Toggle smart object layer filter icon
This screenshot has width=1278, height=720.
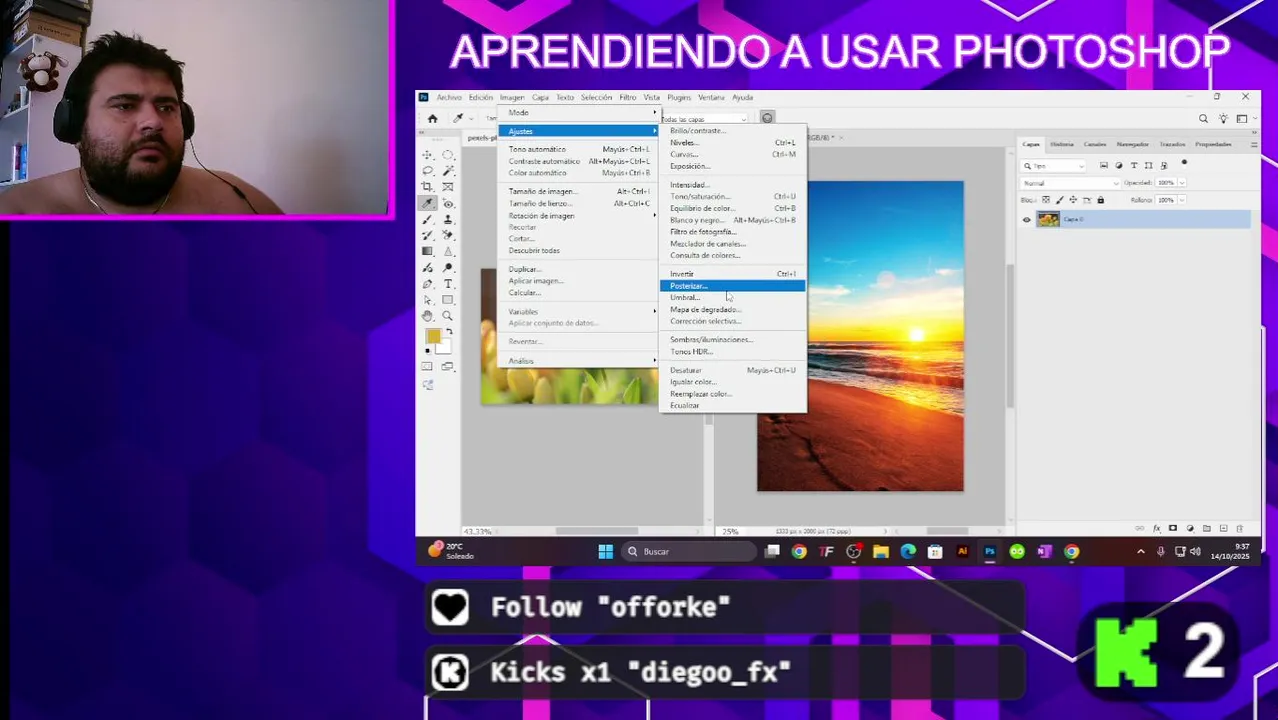(1162, 166)
